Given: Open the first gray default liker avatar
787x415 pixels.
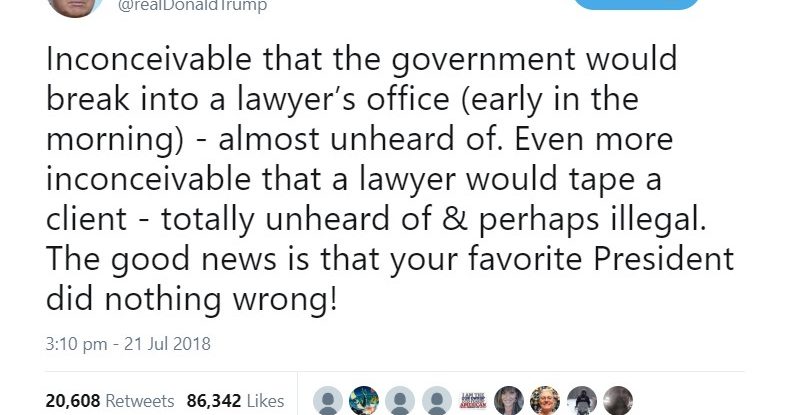Looking at the screenshot, I should (x=328, y=400).
